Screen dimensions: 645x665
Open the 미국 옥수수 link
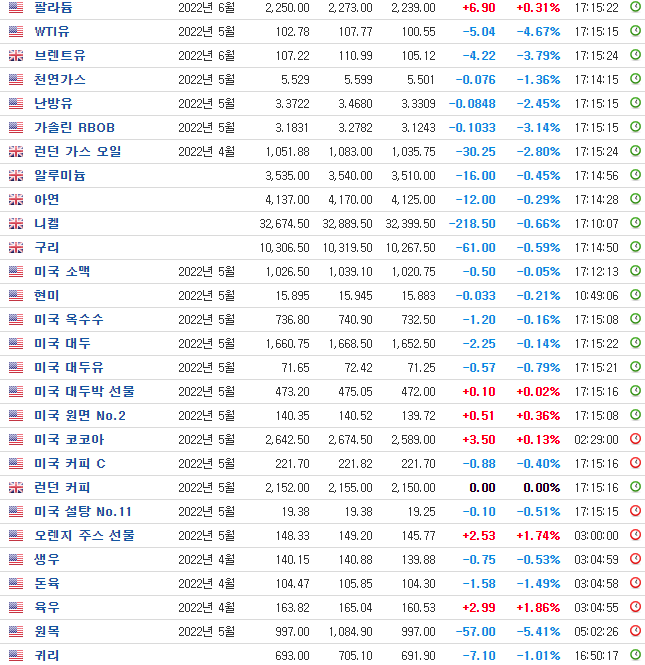tap(69, 319)
